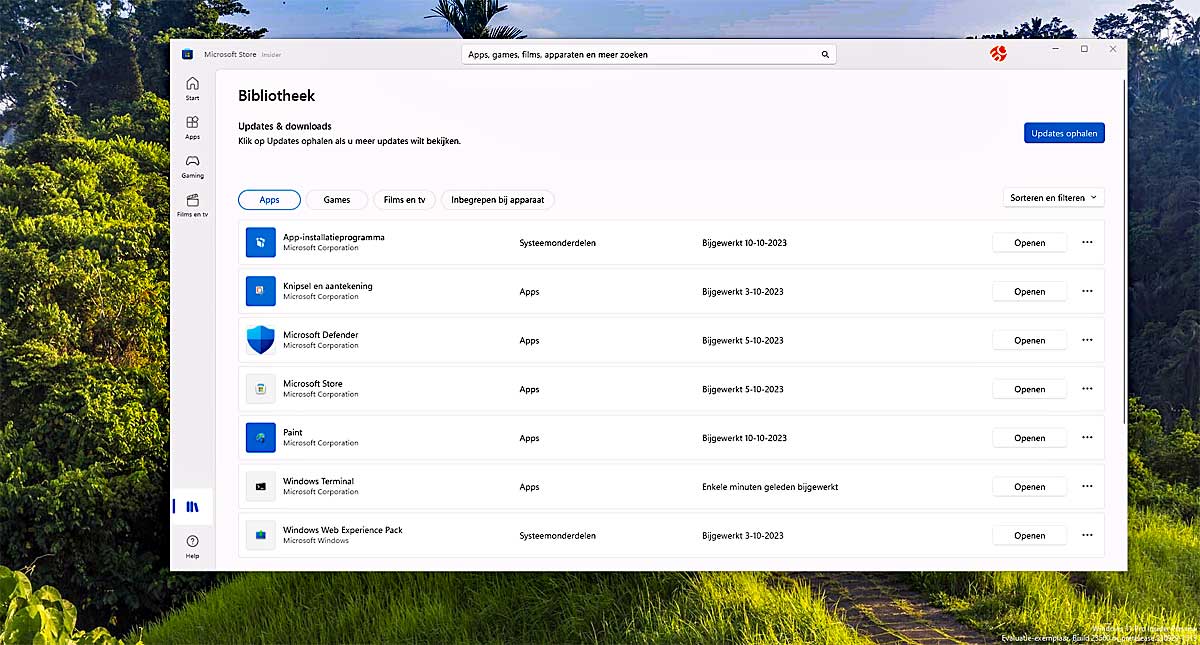
Task: Click the Microsoft Defender name text
Action: (x=321, y=335)
